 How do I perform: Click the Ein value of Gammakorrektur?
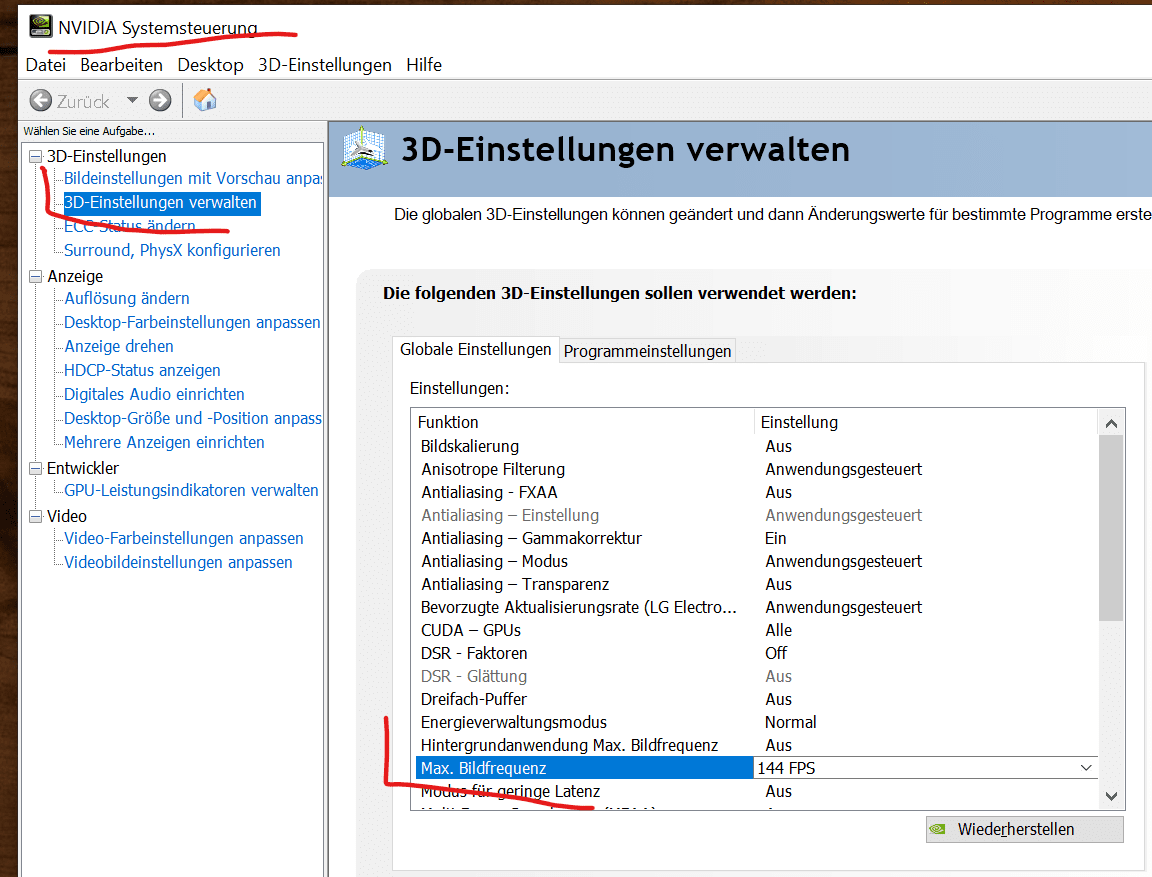click(775, 538)
